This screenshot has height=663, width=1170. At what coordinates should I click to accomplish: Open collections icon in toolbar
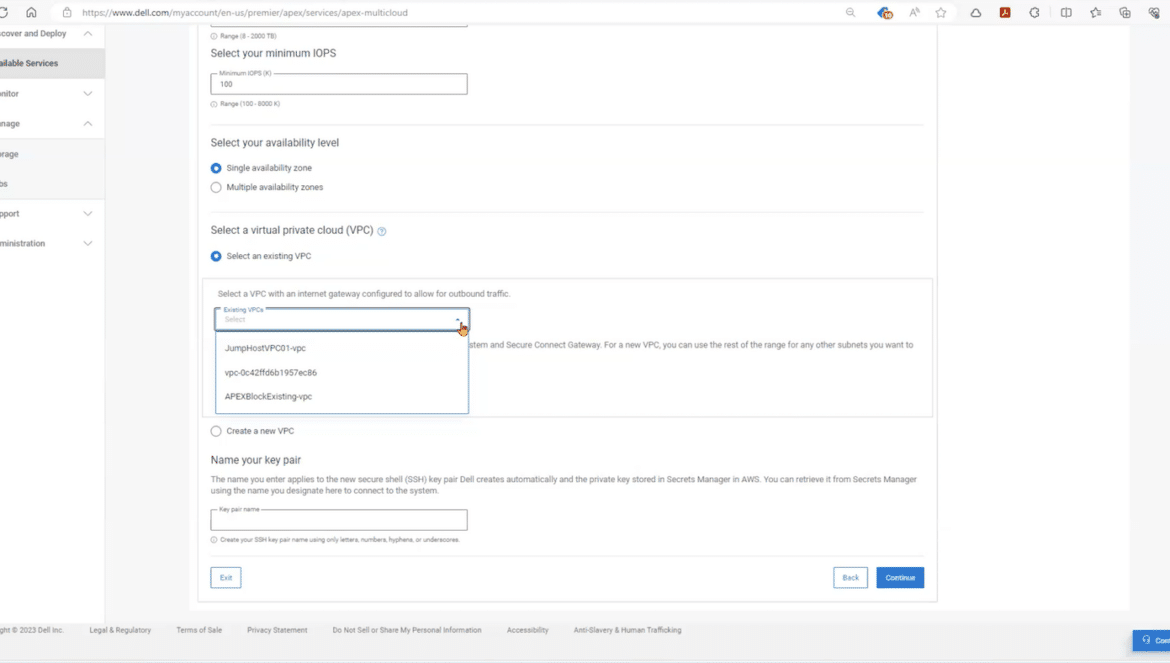1125,13
